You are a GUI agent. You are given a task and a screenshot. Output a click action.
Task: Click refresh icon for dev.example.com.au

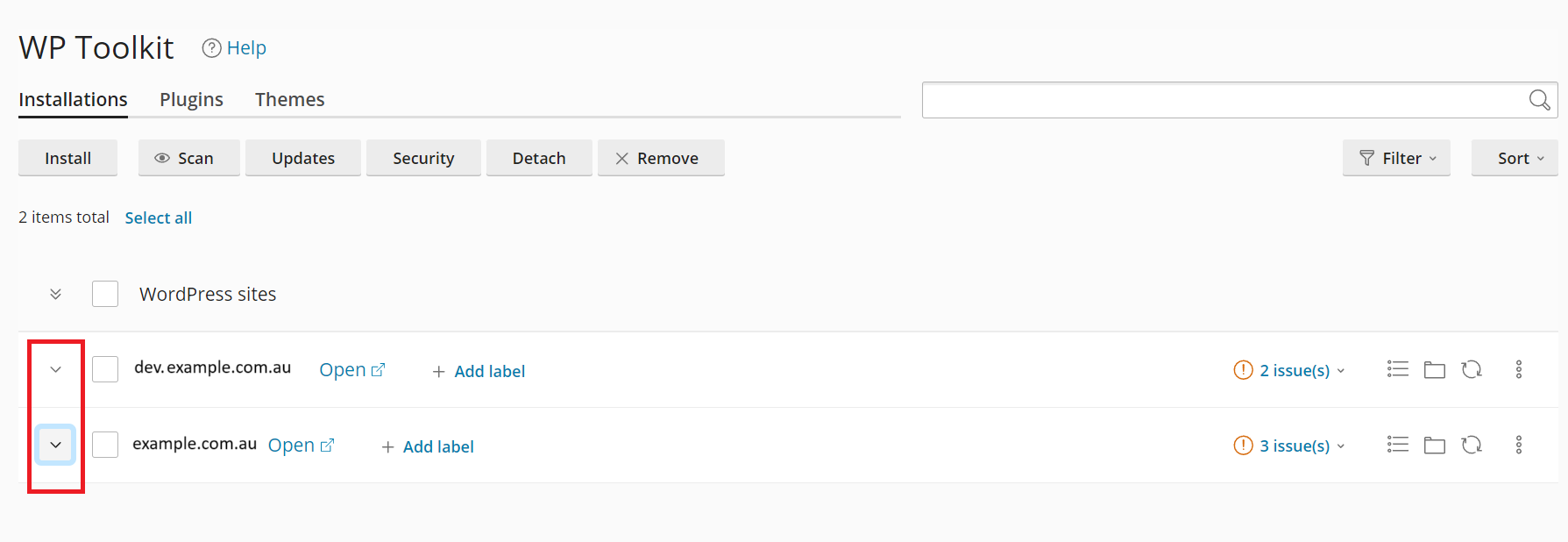tap(1472, 369)
